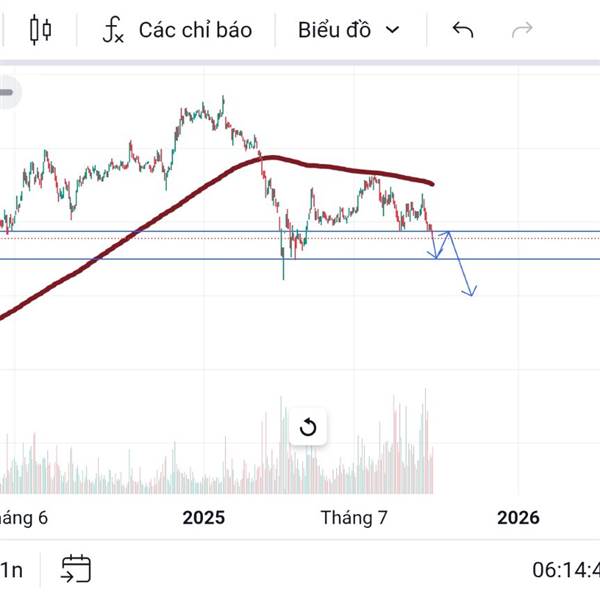Click the redo arrow icon
Image resolution: width=600 pixels, height=600 pixels.
coord(522,30)
